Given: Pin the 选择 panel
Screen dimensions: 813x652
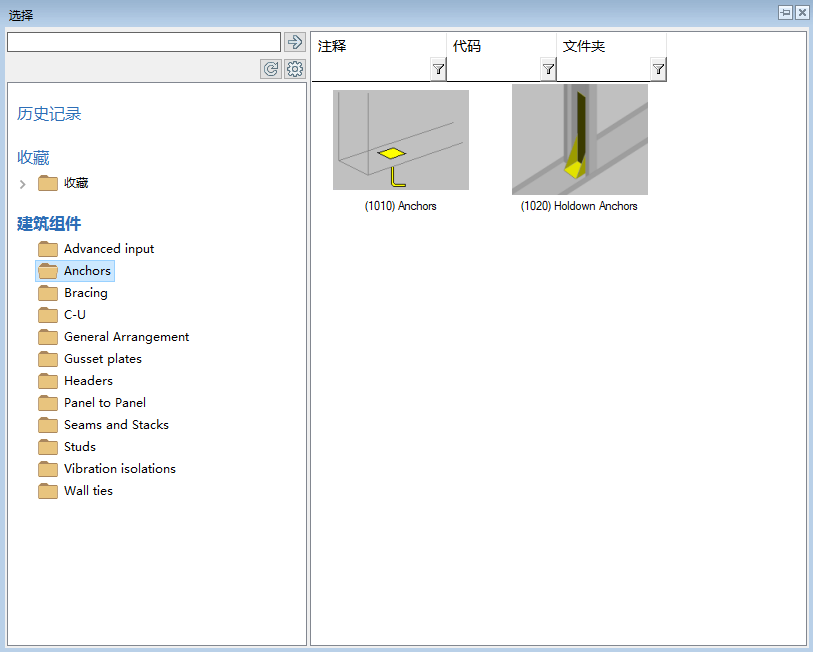Looking at the screenshot, I should (x=786, y=12).
